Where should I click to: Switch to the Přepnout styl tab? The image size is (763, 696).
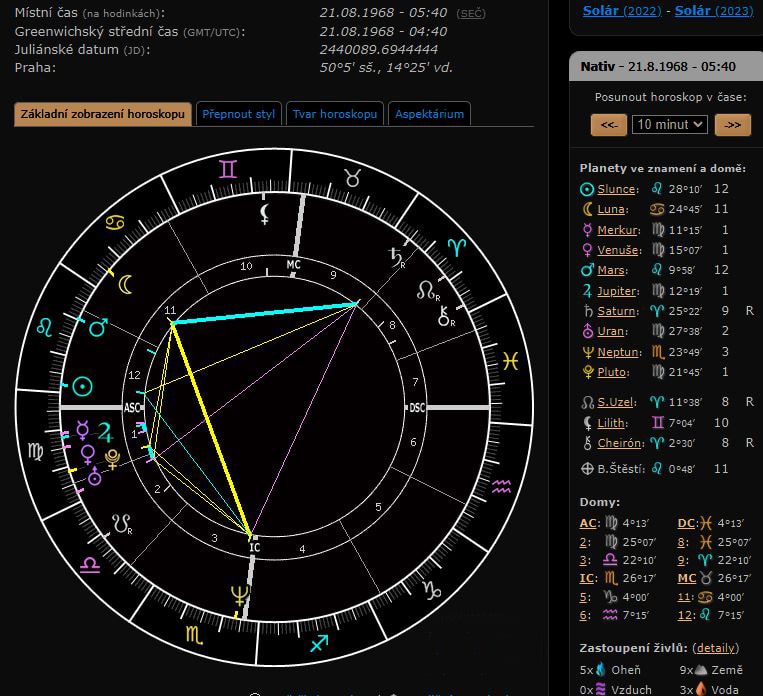tap(238, 114)
